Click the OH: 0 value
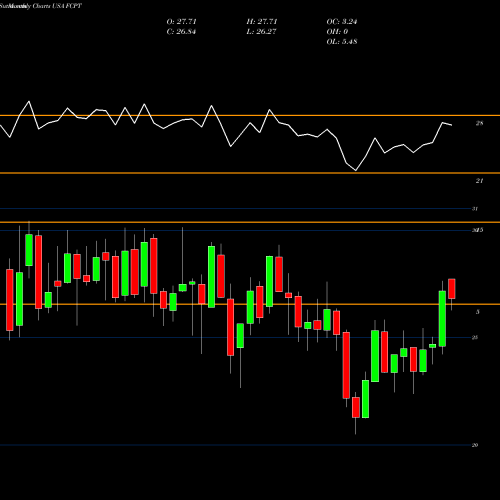The image size is (500, 500). click(x=337, y=32)
